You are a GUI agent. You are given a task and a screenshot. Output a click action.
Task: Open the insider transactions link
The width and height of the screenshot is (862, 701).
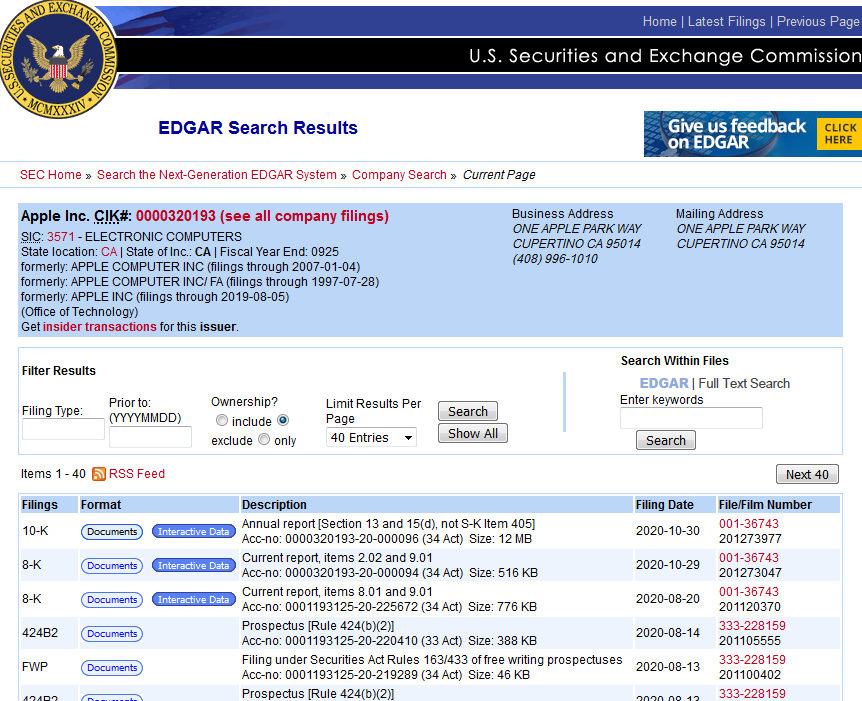[100, 327]
